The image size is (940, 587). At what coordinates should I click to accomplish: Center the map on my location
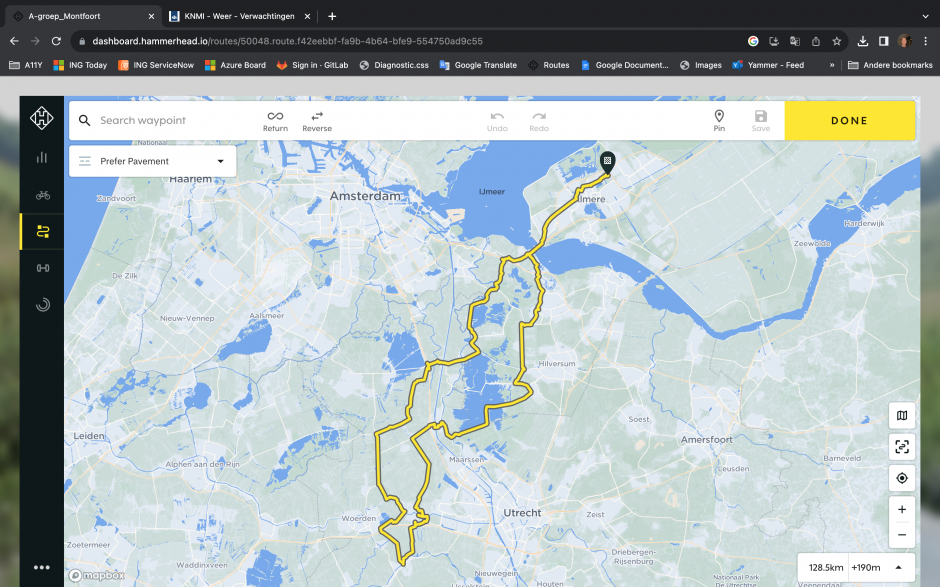pyautogui.click(x=902, y=478)
